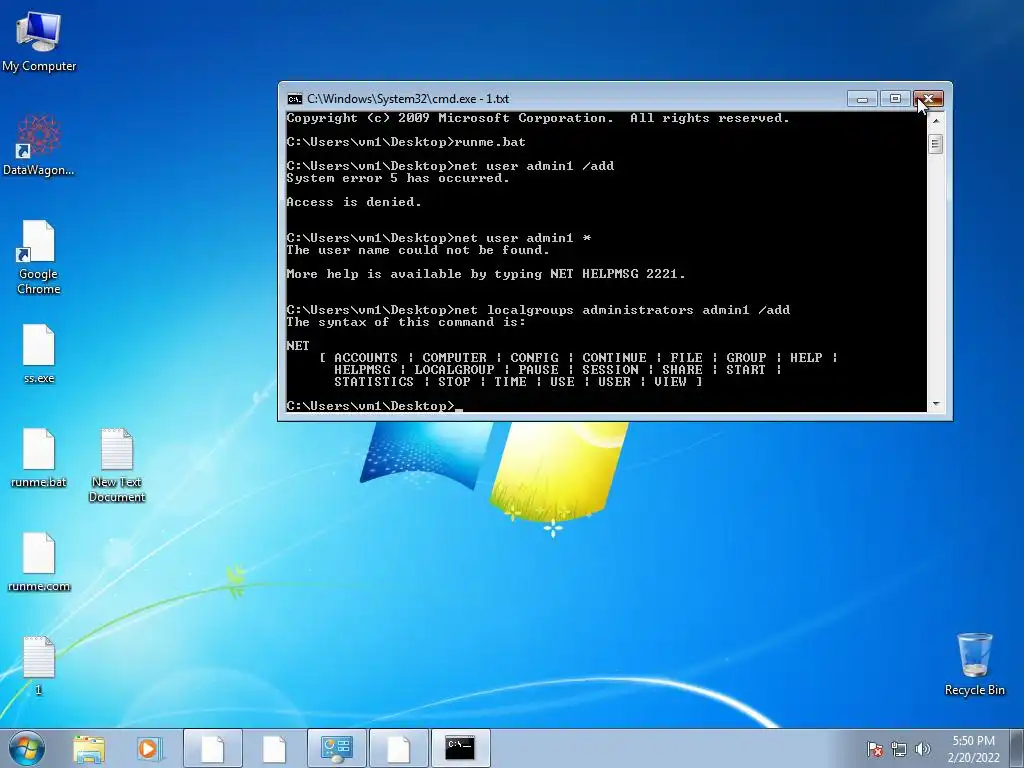Click the cmd scrollbar thumb

pos(935,143)
